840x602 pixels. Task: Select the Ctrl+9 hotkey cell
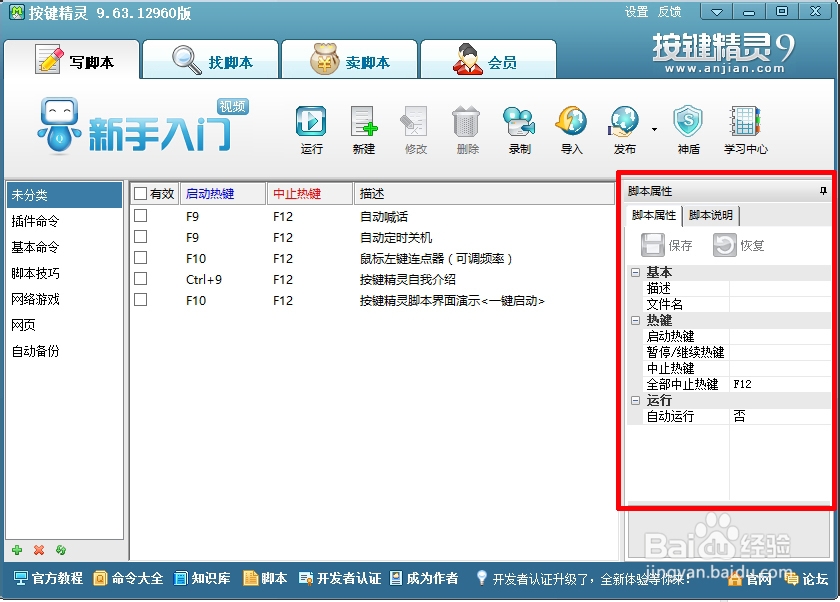point(204,279)
